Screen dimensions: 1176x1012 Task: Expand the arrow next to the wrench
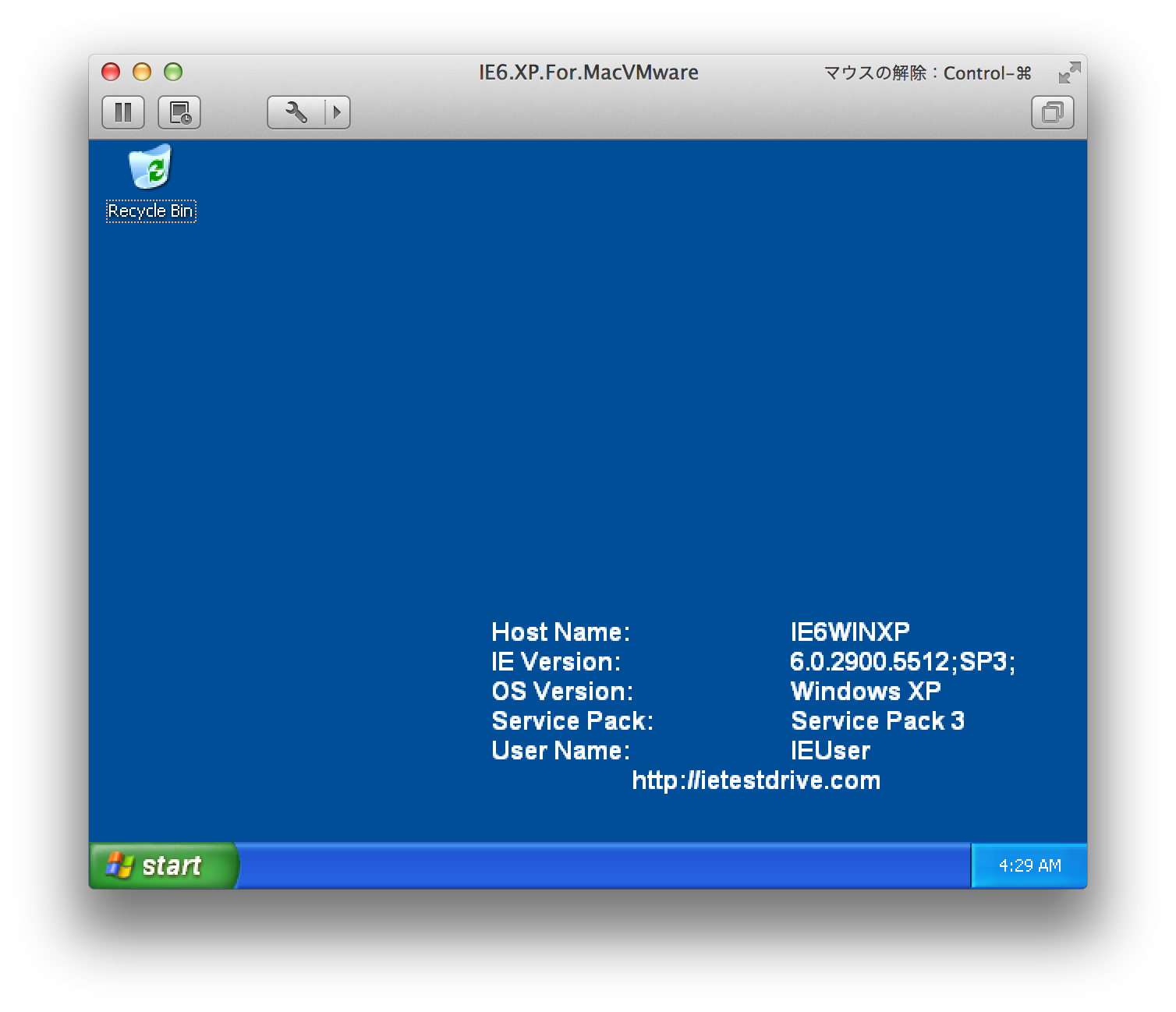337,112
